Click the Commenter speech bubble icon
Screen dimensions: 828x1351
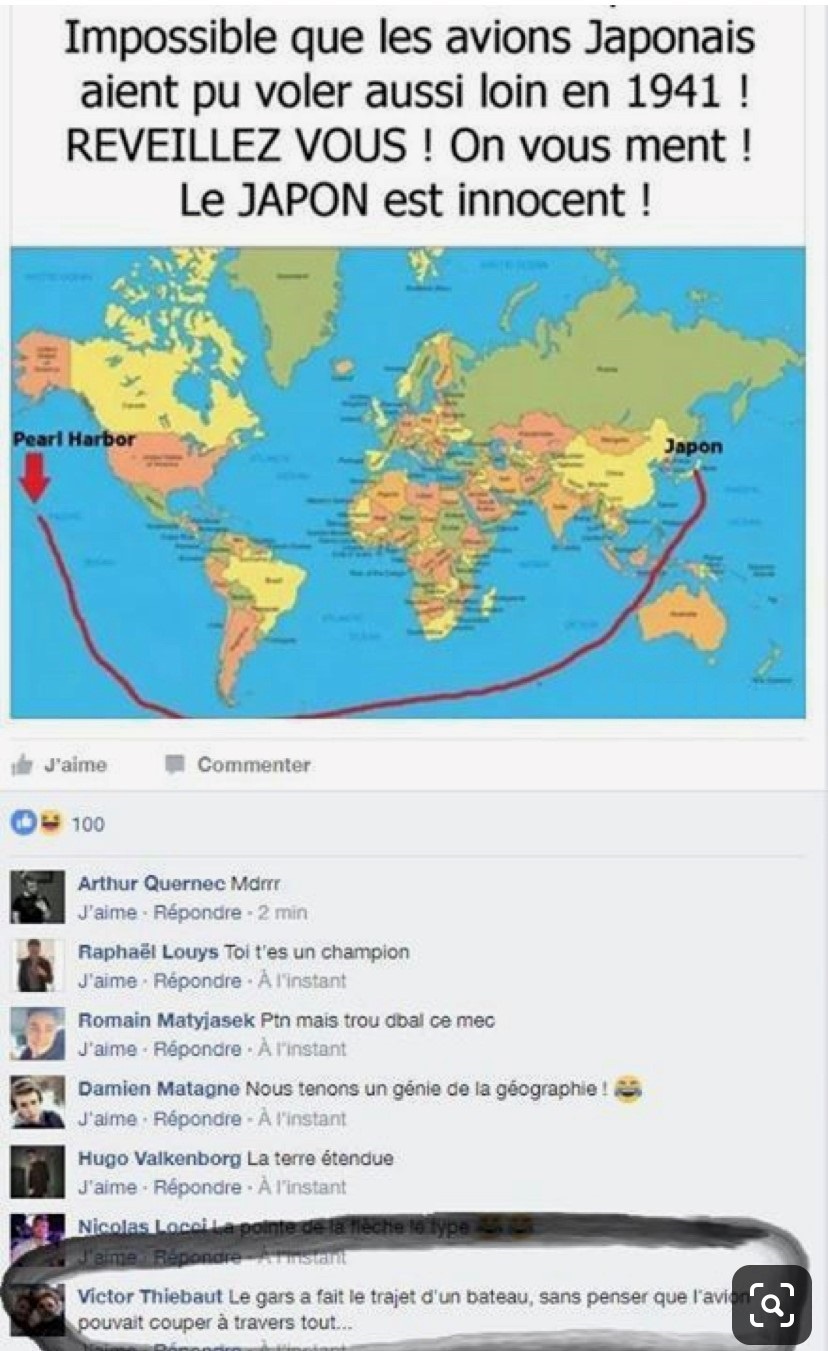(x=175, y=764)
